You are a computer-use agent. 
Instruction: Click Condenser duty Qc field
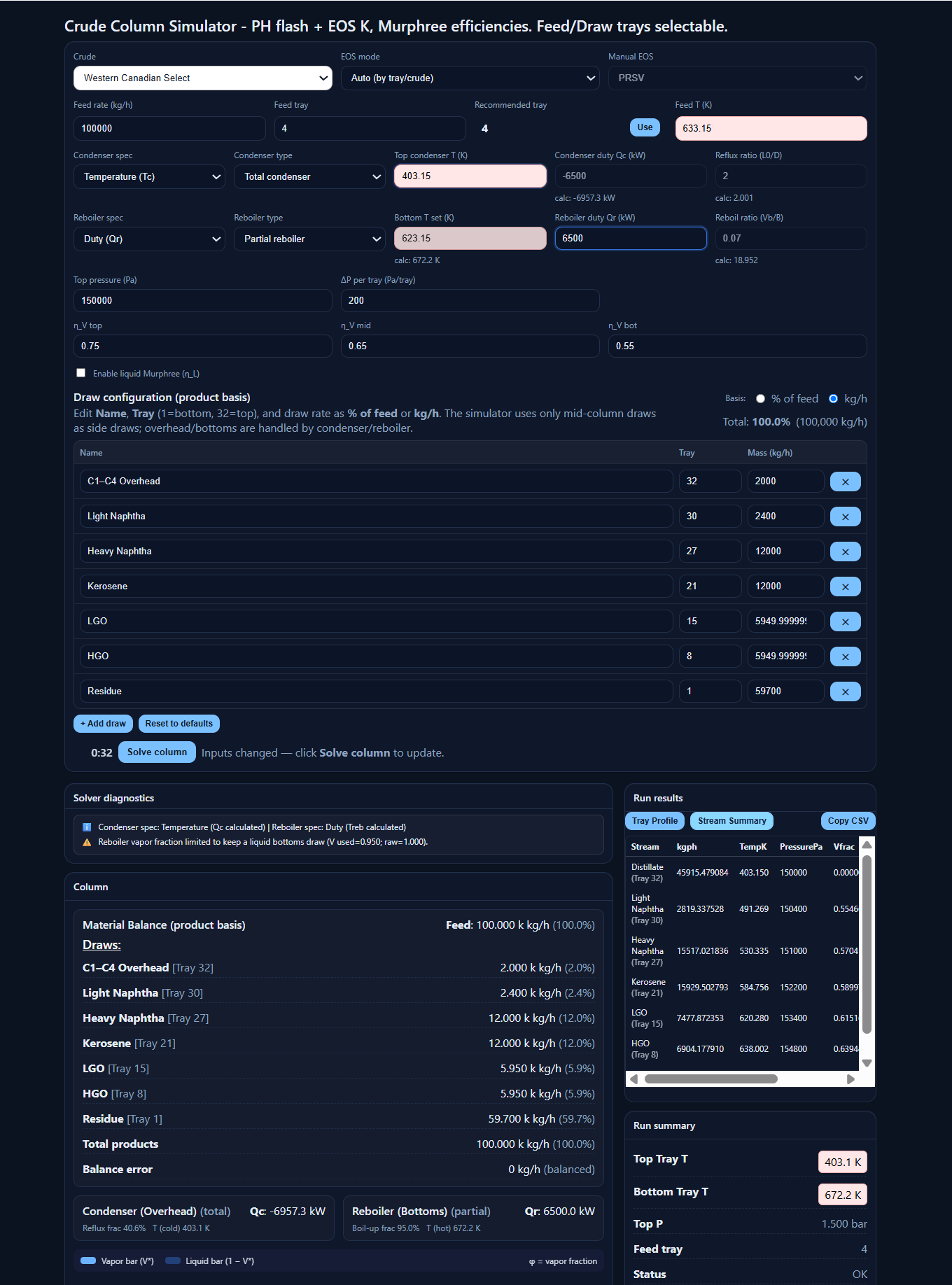point(631,176)
